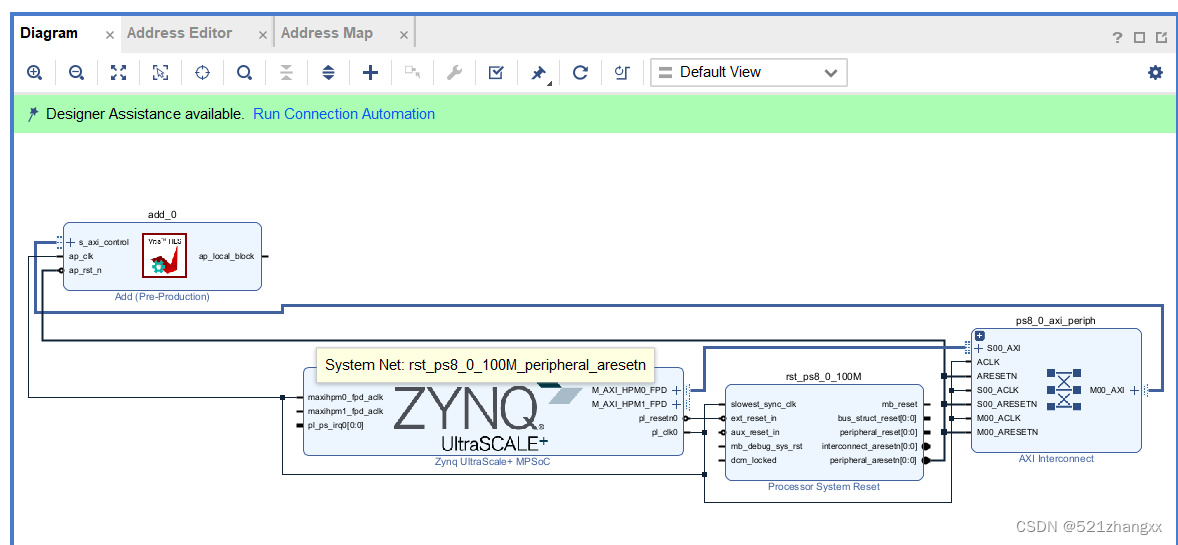Viewport: 1178px width, 545px height.
Task: Select the slowest_sync_clk pin
Action: tap(763, 404)
